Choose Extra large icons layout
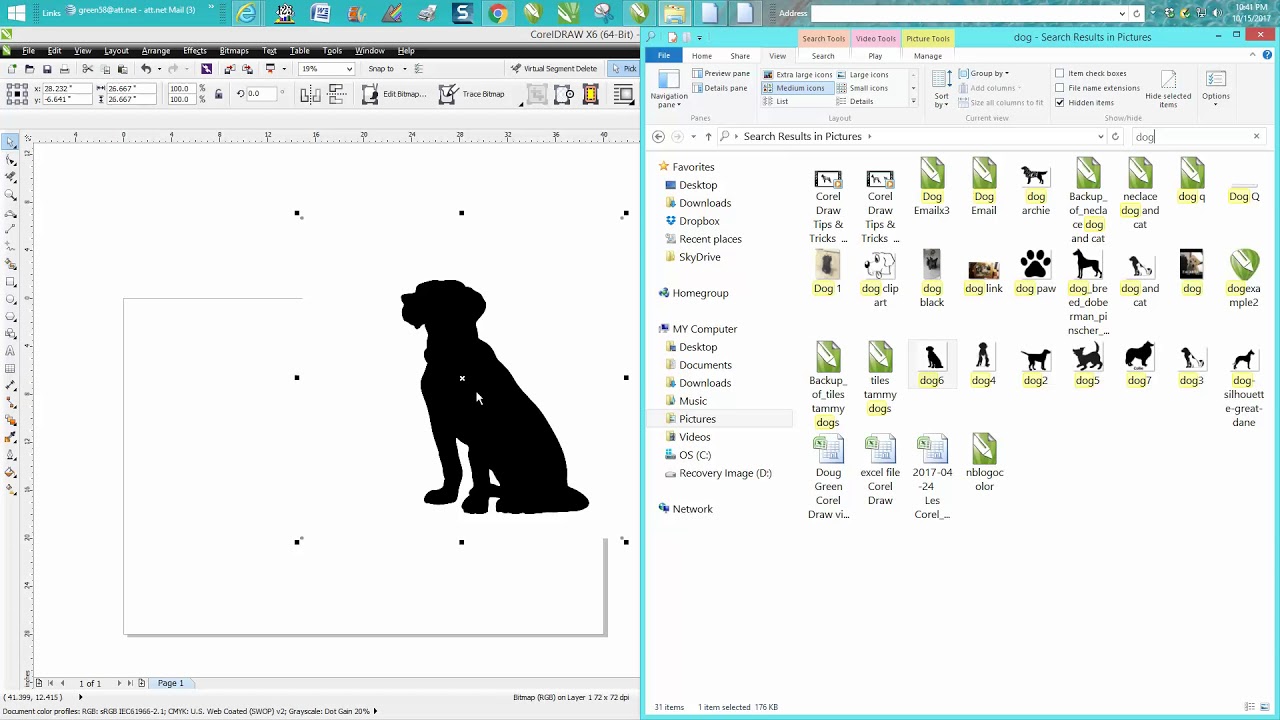 point(797,74)
